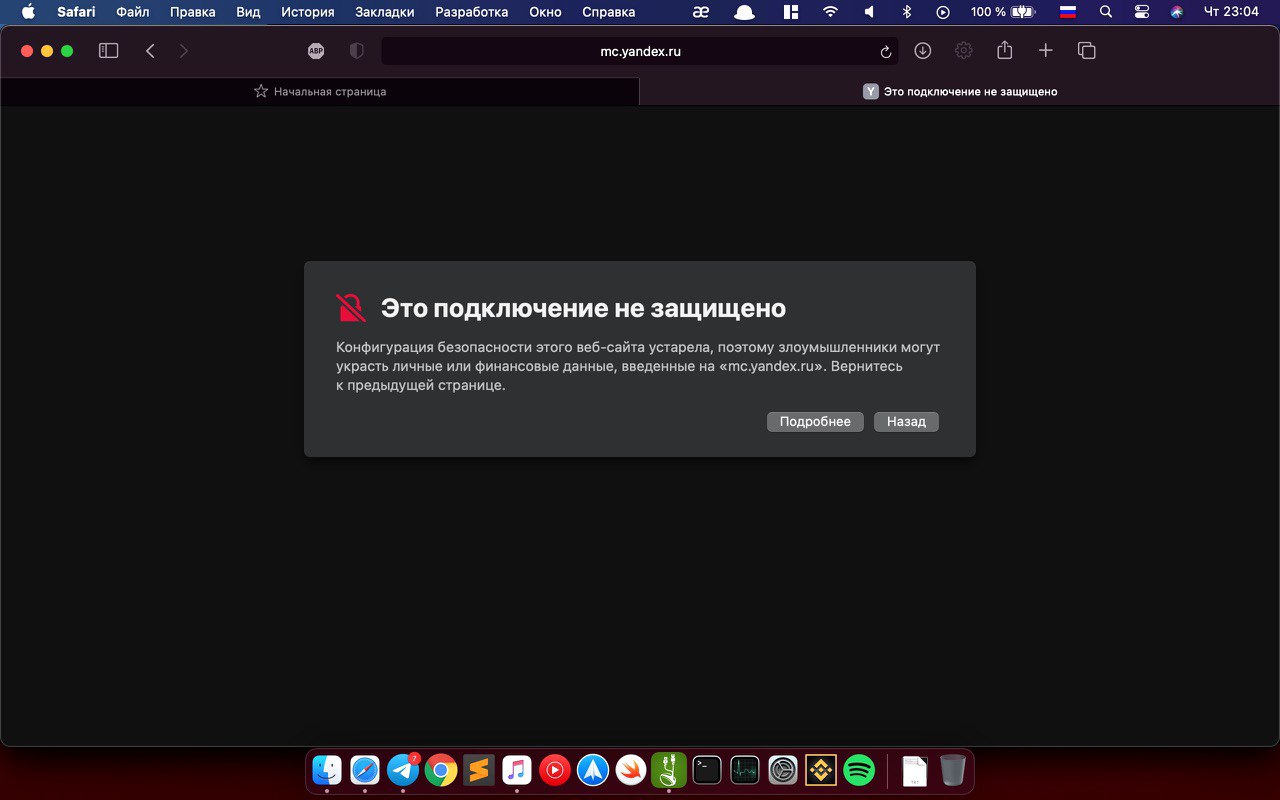Image resolution: width=1280 pixels, height=800 pixels.
Task: Open the TXT document in Dock
Action: pos(915,770)
